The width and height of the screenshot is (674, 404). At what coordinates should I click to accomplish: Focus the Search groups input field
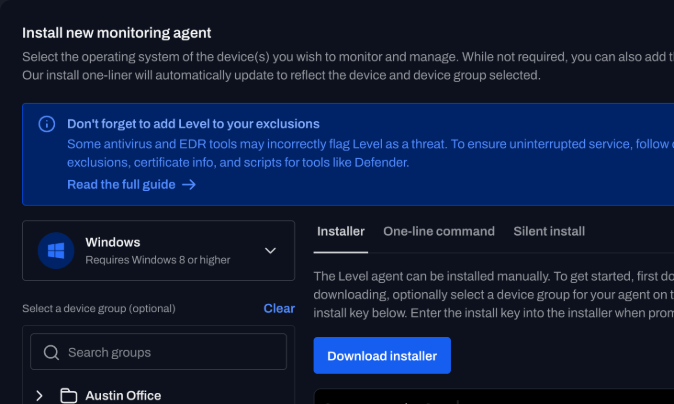[x=158, y=352]
